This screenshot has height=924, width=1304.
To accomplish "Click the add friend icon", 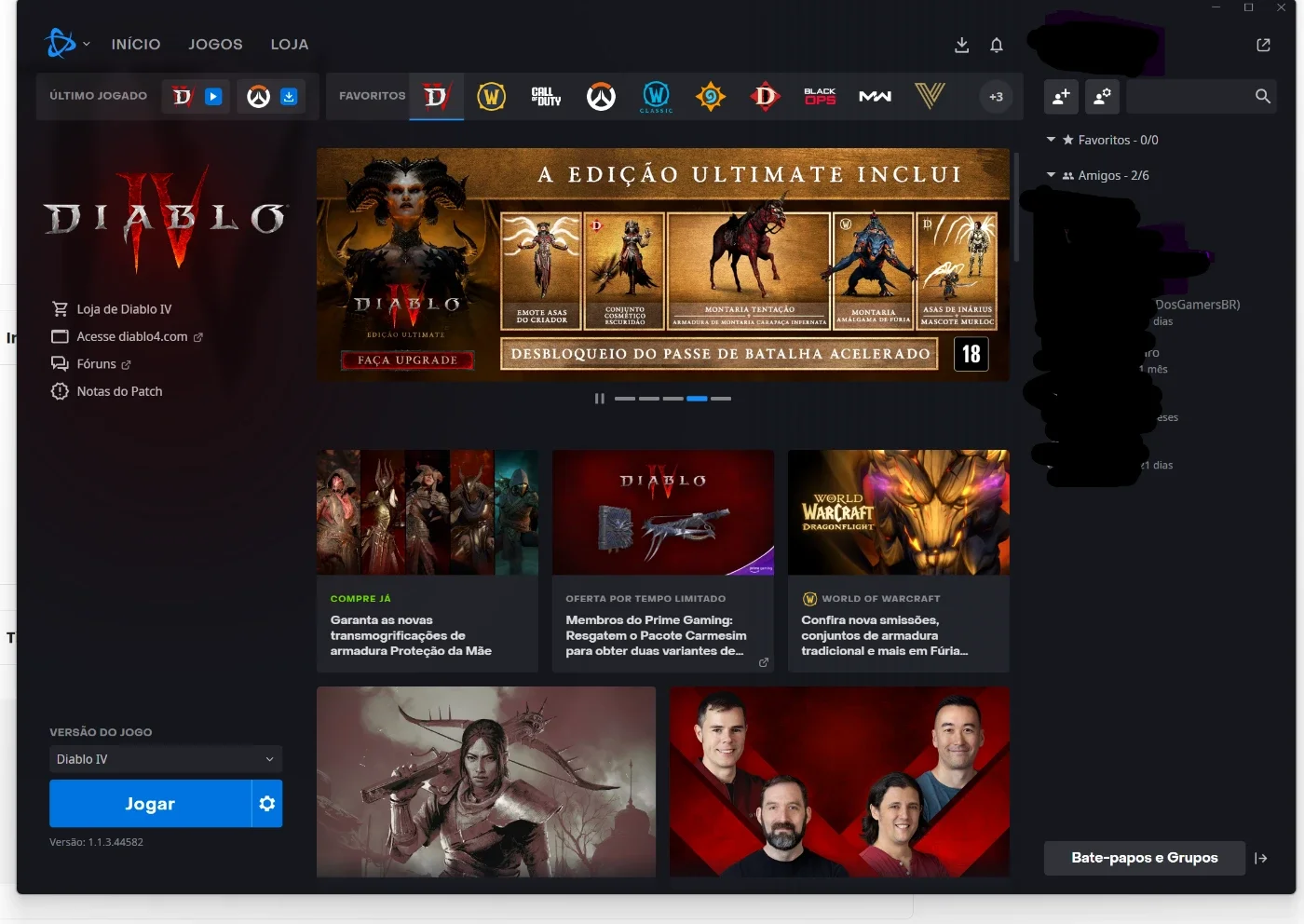I will coord(1061,96).
